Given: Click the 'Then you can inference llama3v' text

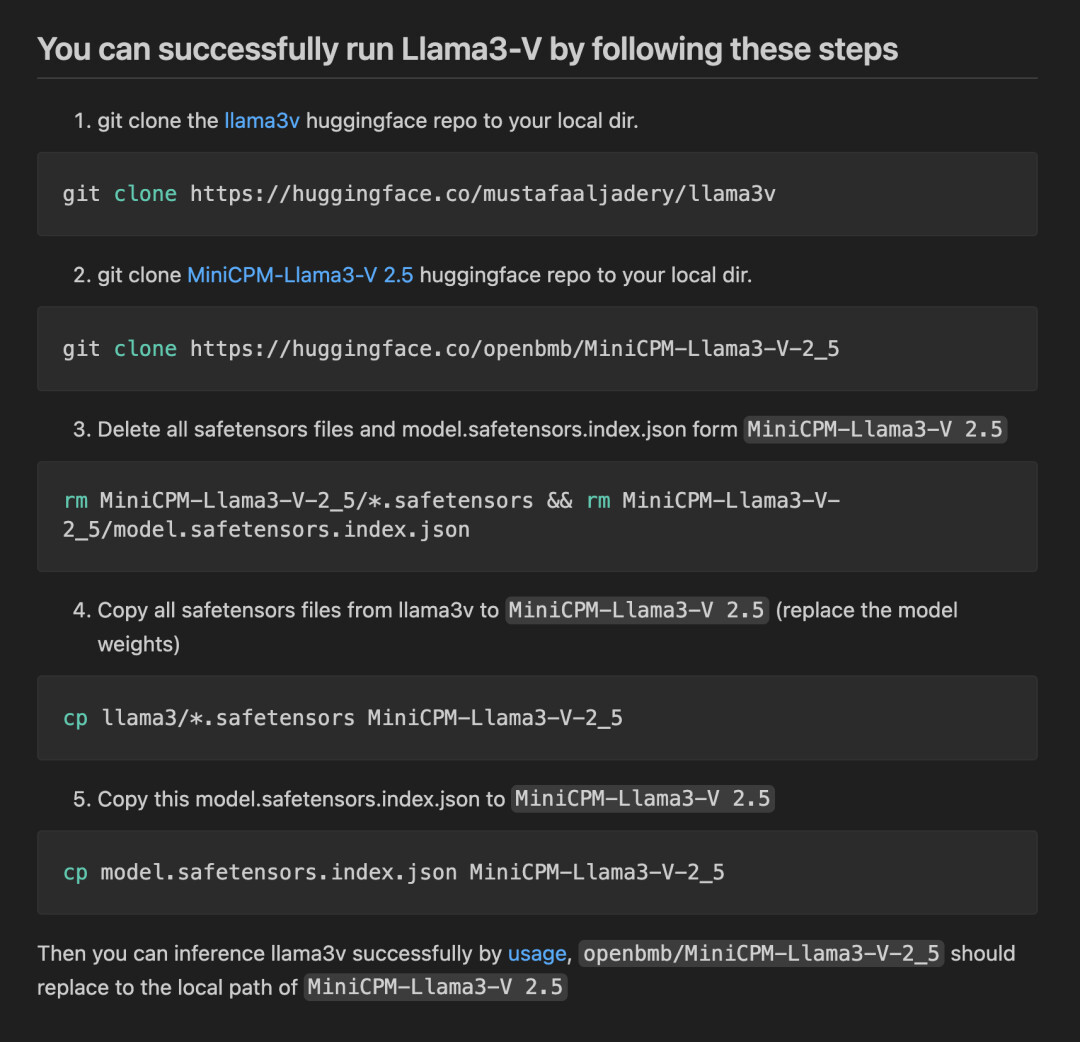Looking at the screenshot, I should coord(270,954).
